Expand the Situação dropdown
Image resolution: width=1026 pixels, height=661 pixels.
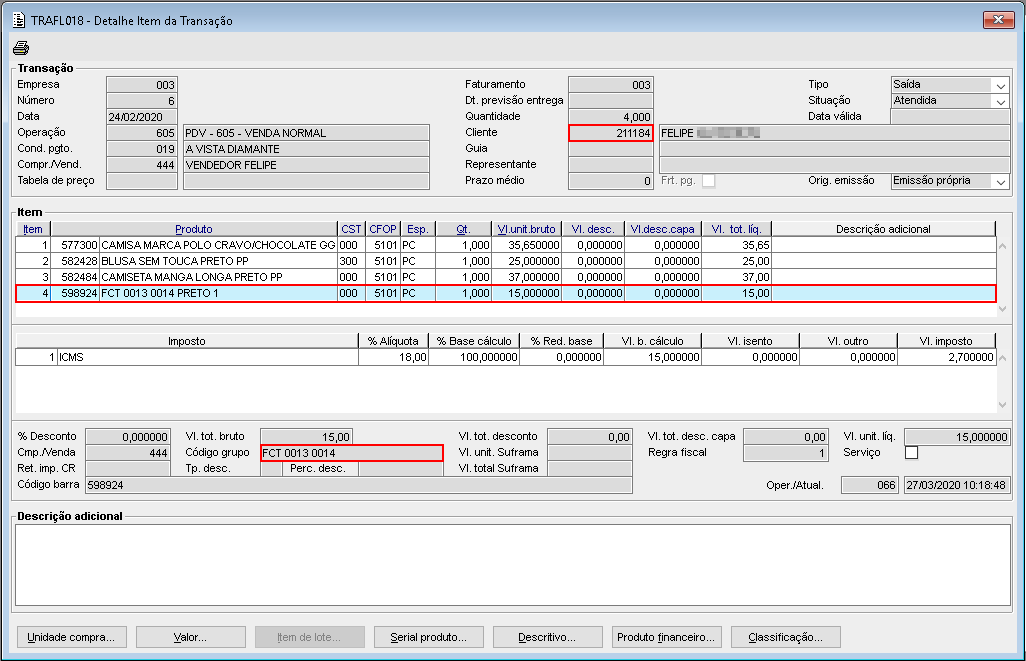click(x=1000, y=101)
